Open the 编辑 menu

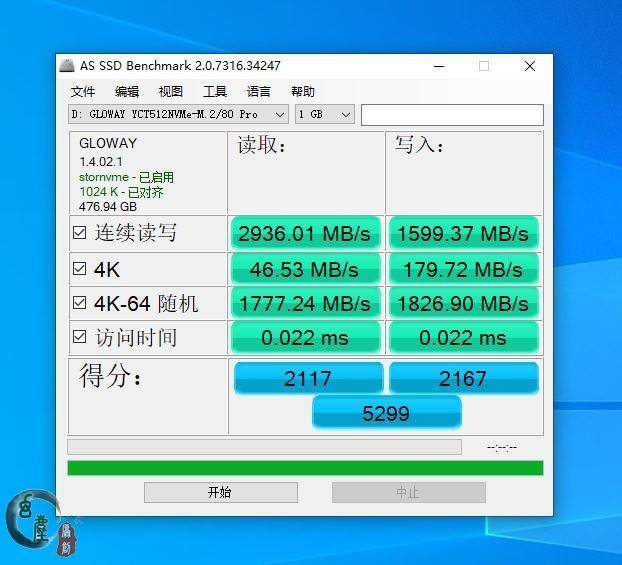point(127,92)
